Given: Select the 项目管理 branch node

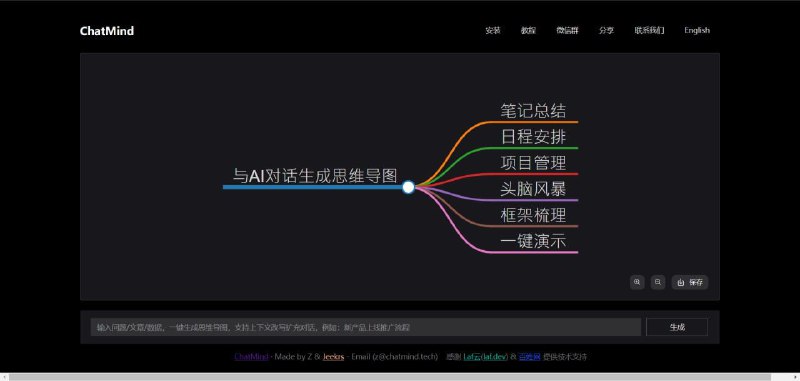Looking at the screenshot, I should [533, 163].
